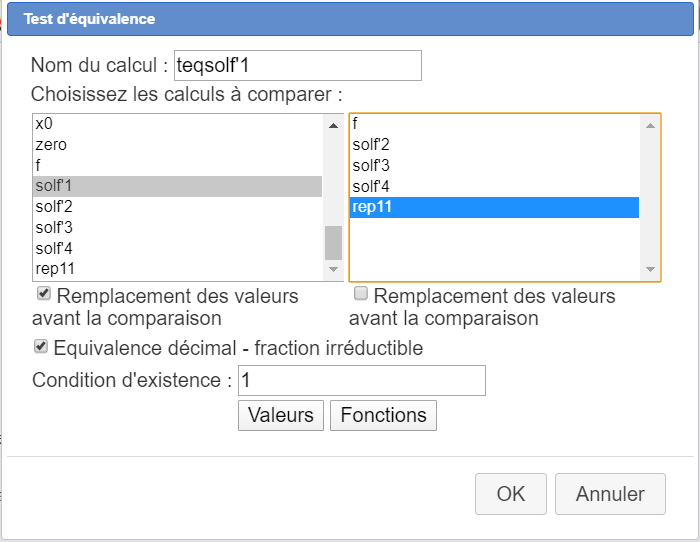The image size is (700, 542).
Task: Choose 'zero' in the left calculation list
Action: tap(51, 145)
